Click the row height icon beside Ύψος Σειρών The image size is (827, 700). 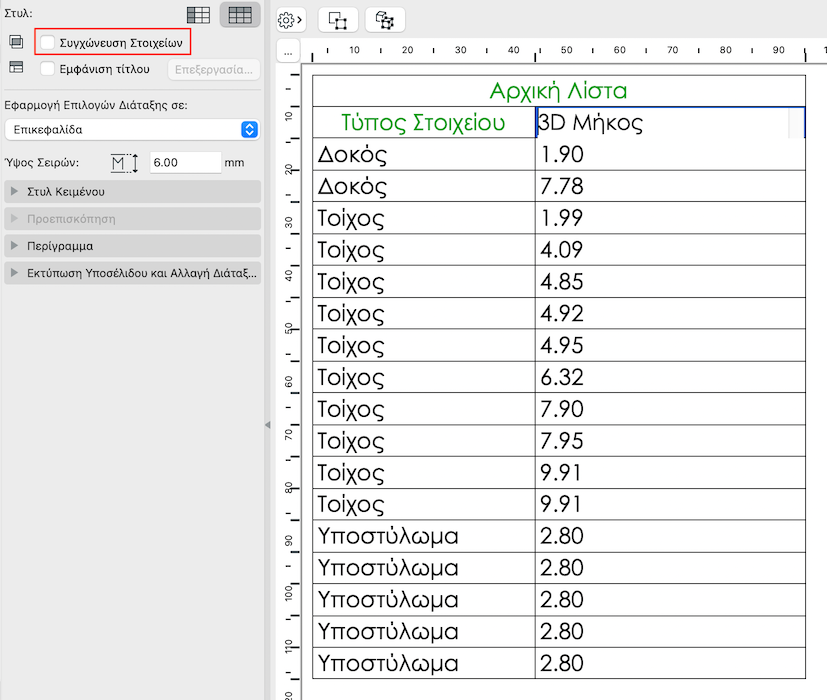pyautogui.click(x=124, y=163)
